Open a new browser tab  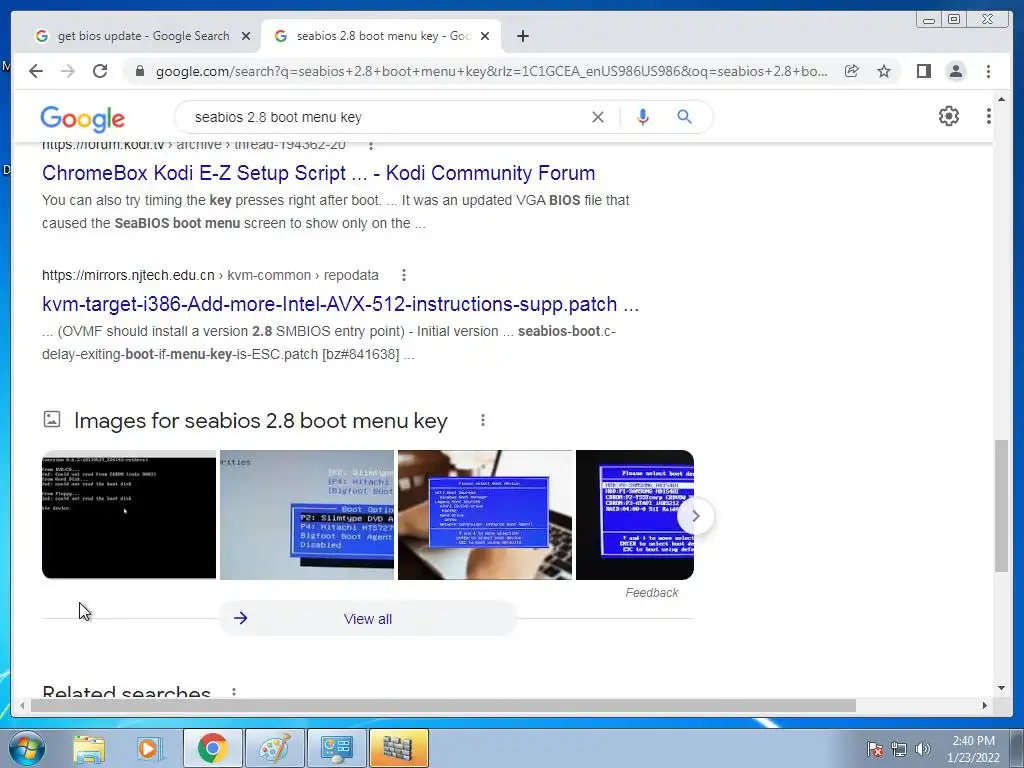522,36
